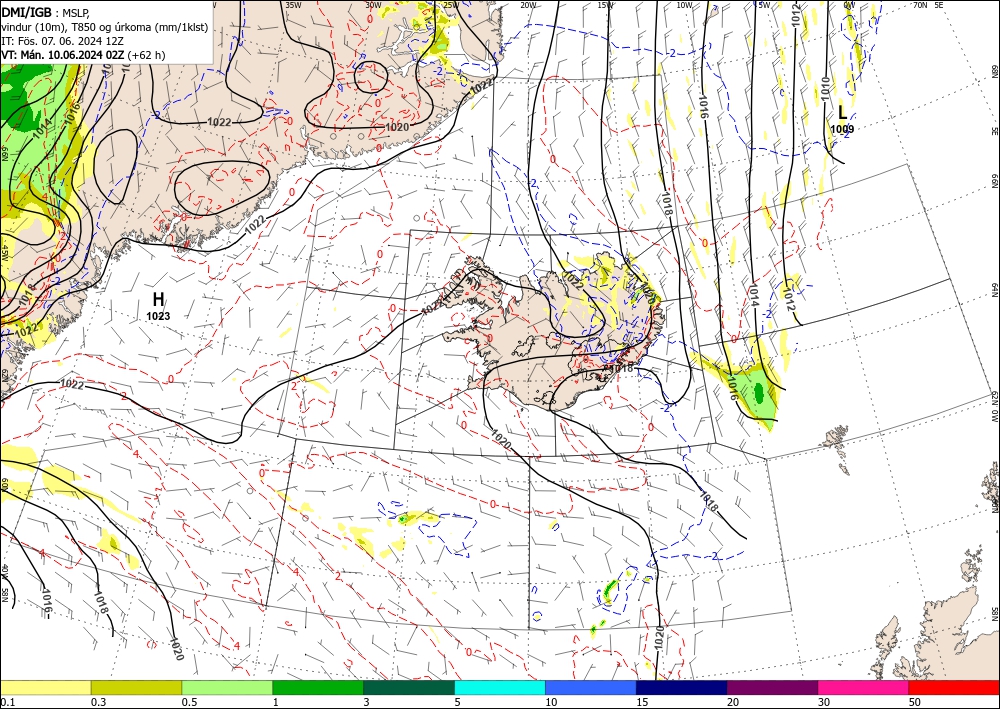This screenshot has width=1000, height=709.
Task: Click the legend value "0.5"
Action: coord(189,702)
